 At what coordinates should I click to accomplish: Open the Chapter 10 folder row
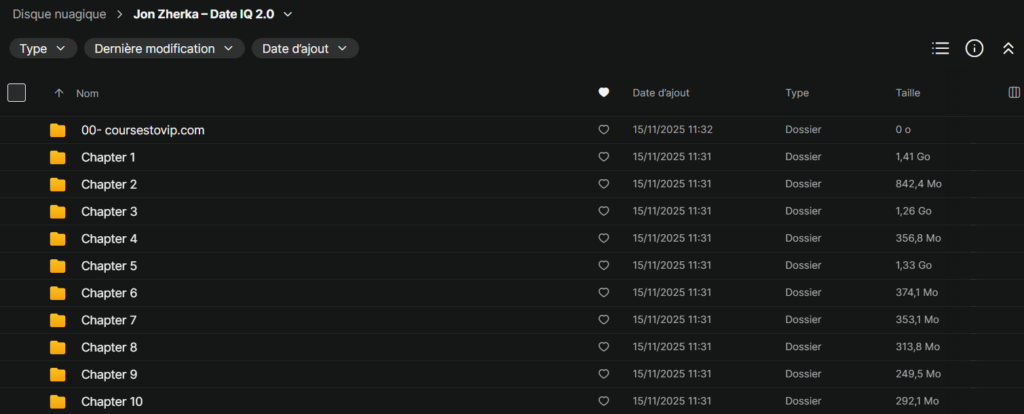coord(112,401)
